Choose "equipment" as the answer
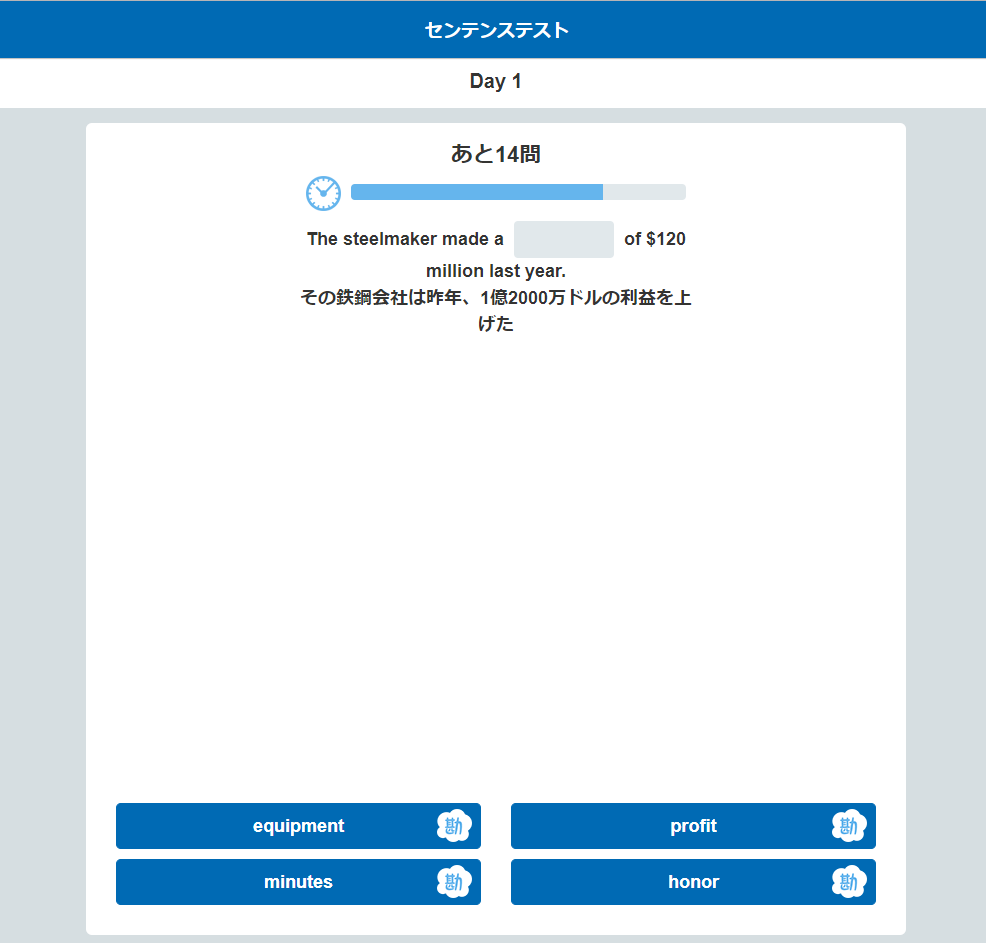 (x=298, y=826)
